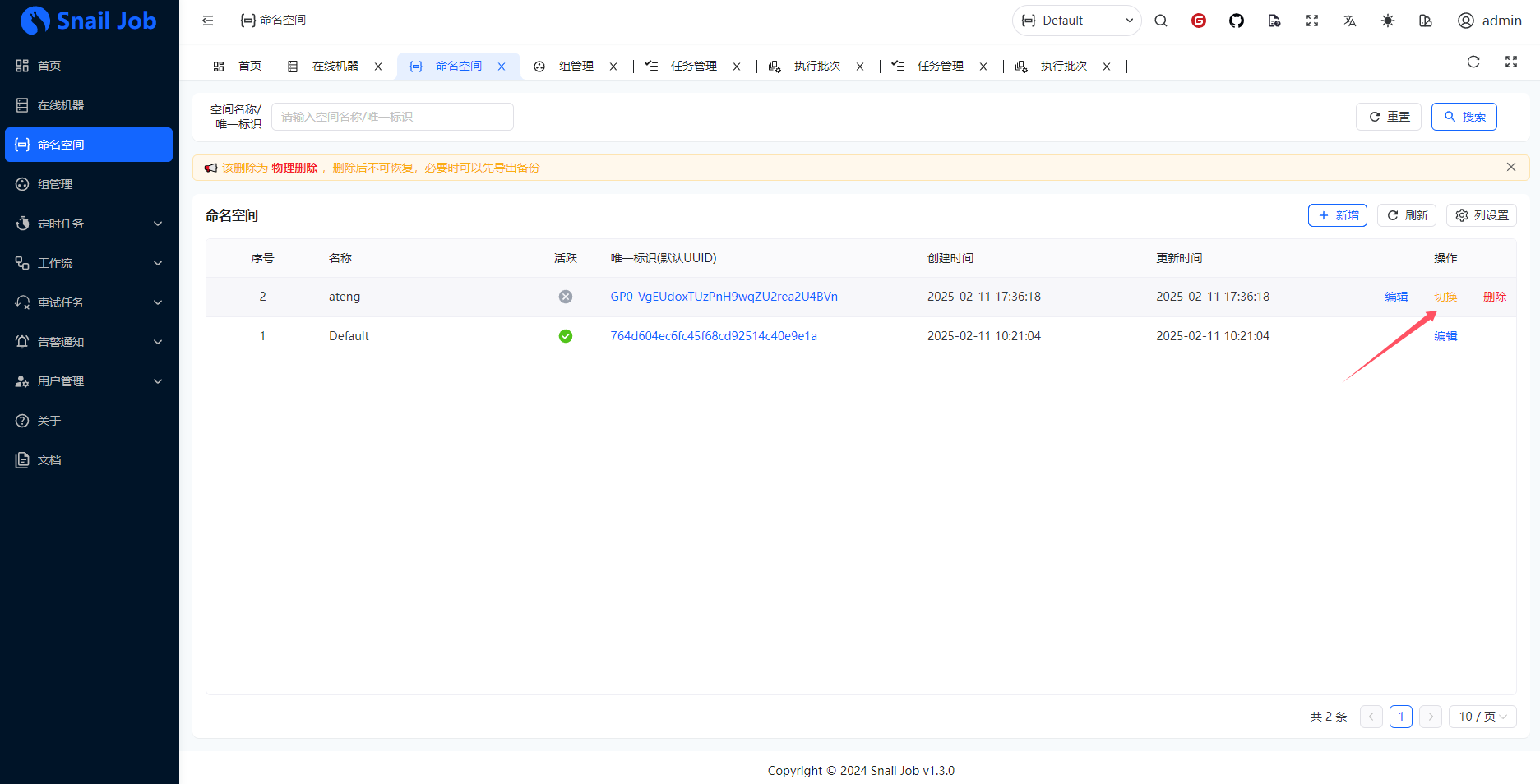Click the red Gitee icon
The height and width of the screenshot is (784, 1540).
1198,21
